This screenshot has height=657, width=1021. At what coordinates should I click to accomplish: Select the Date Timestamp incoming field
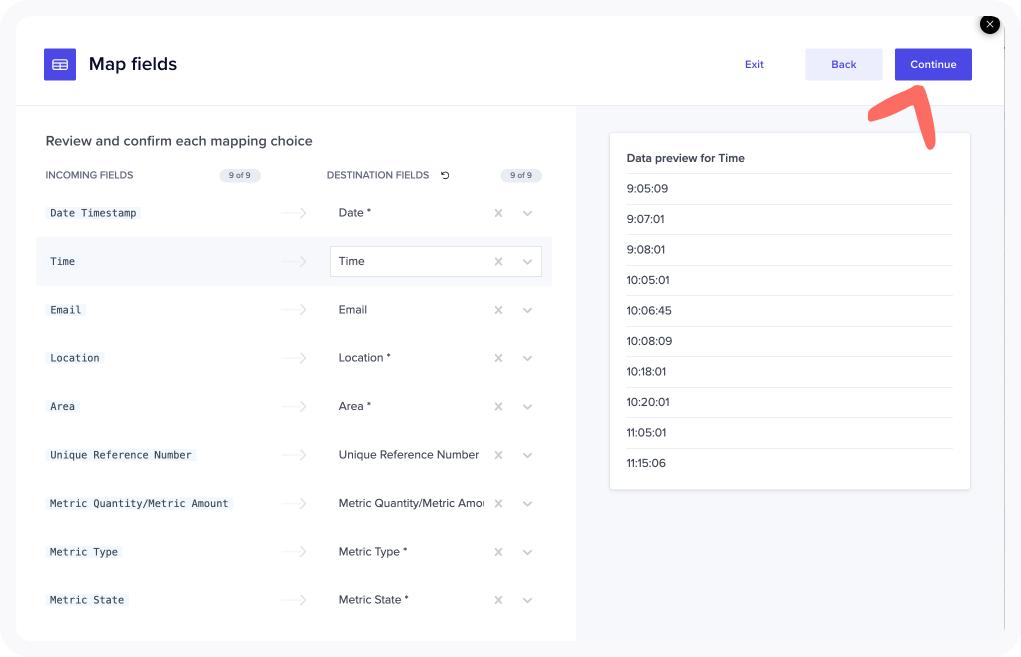[x=93, y=213]
